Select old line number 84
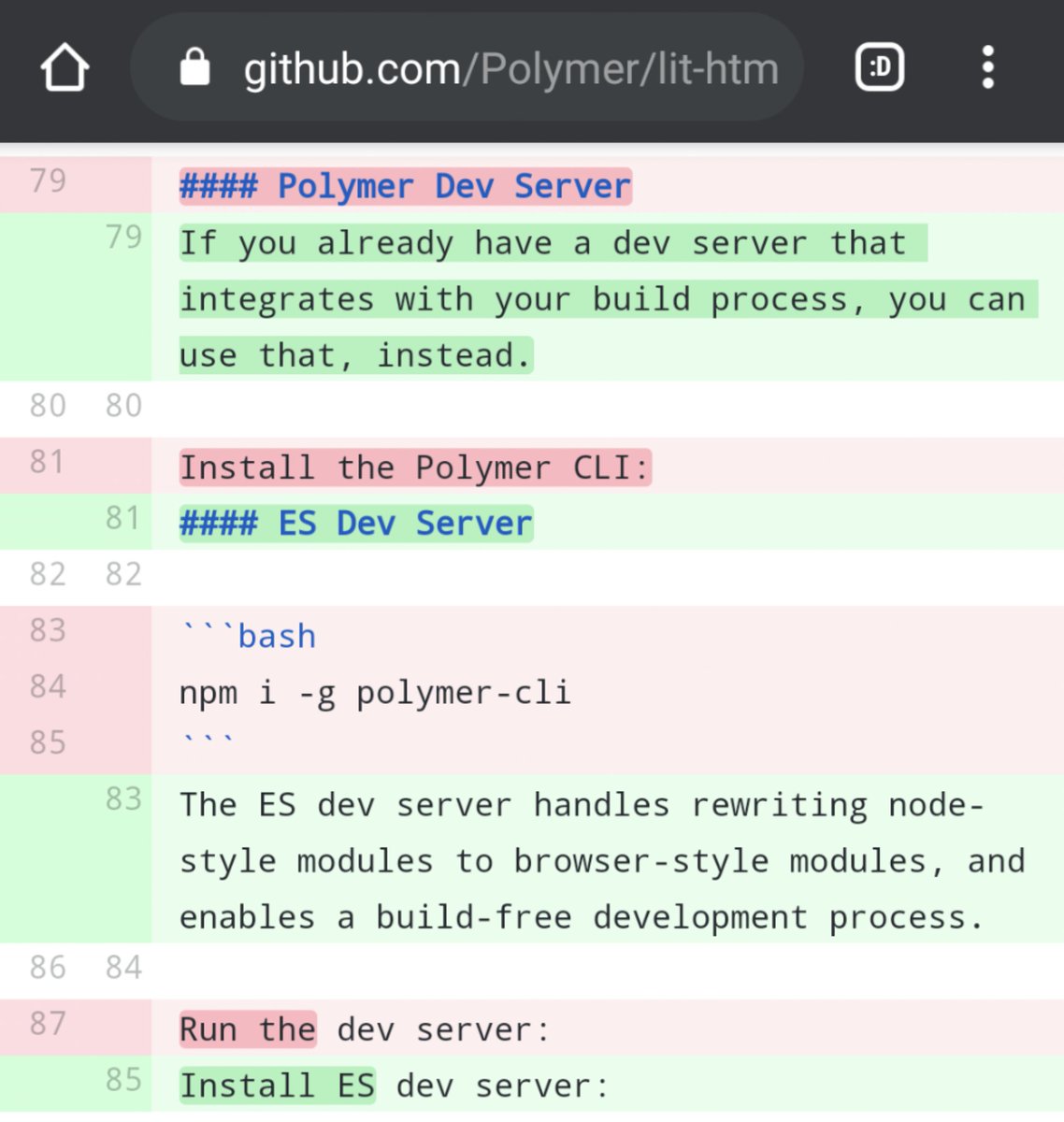The height and width of the screenshot is (1122, 1064). (x=48, y=685)
